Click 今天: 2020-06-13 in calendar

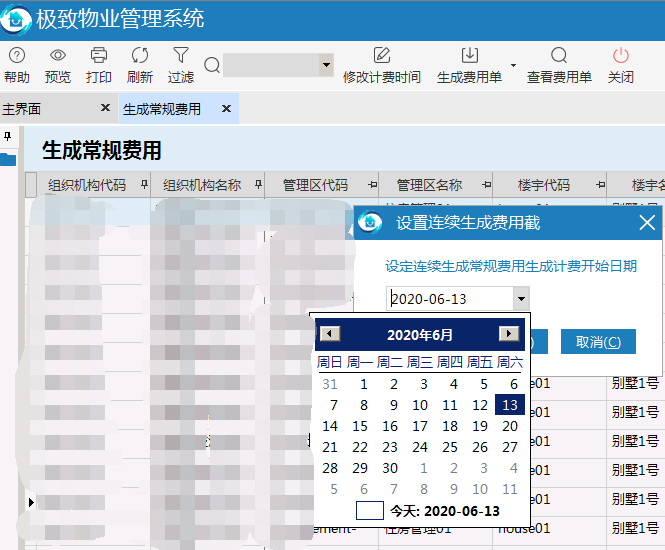(x=444, y=511)
